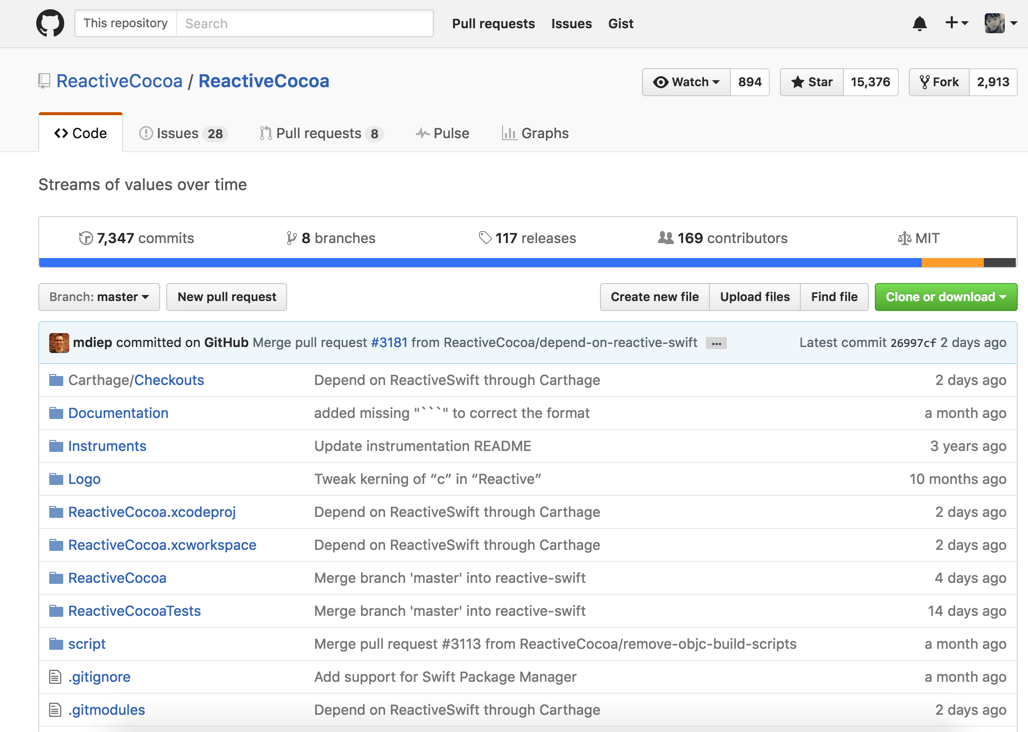1028x732 pixels.
Task: Click the tag icon next to releases
Action: point(485,238)
